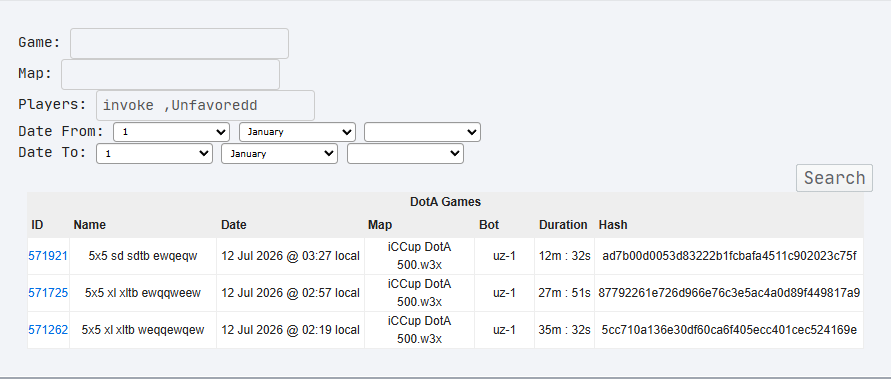Select game name 5x5 xl xltb ewqqweew
This screenshot has width=891, height=379.
click(x=143, y=293)
